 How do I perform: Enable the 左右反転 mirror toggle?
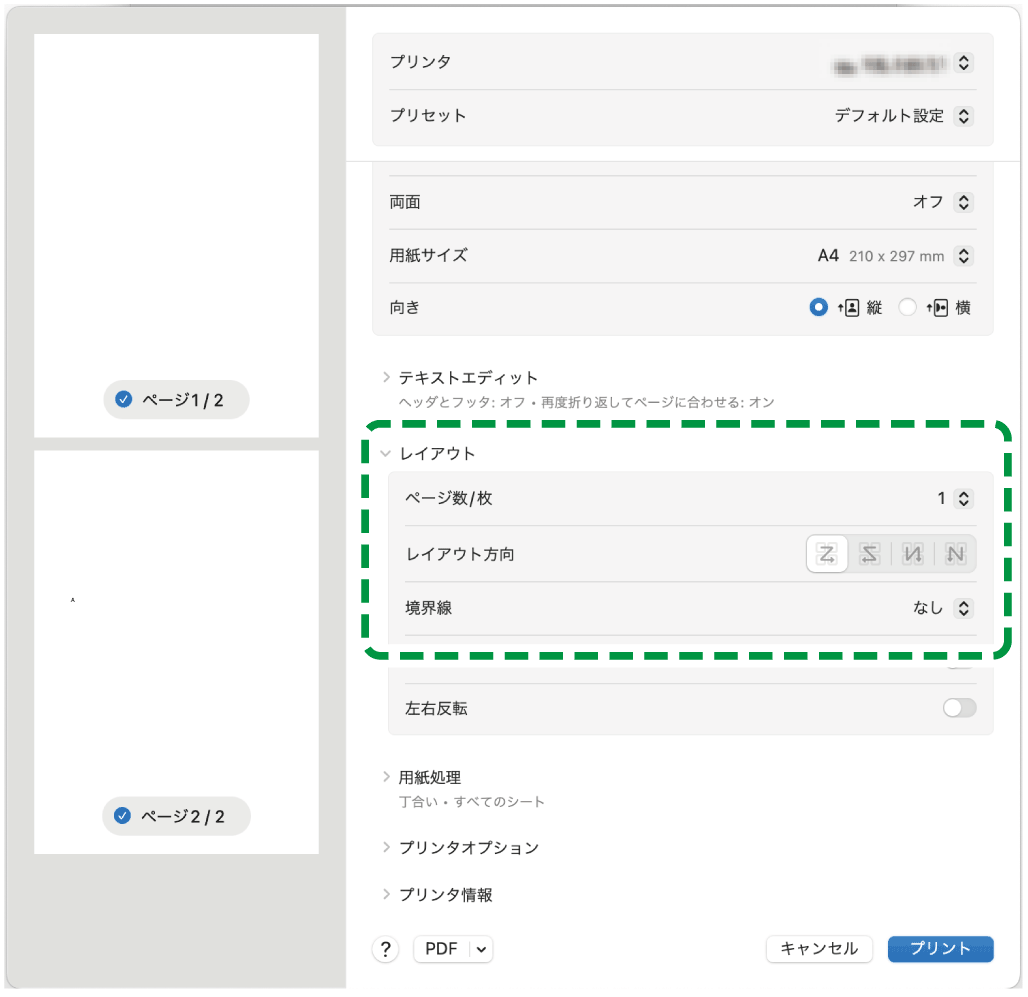coord(958,707)
